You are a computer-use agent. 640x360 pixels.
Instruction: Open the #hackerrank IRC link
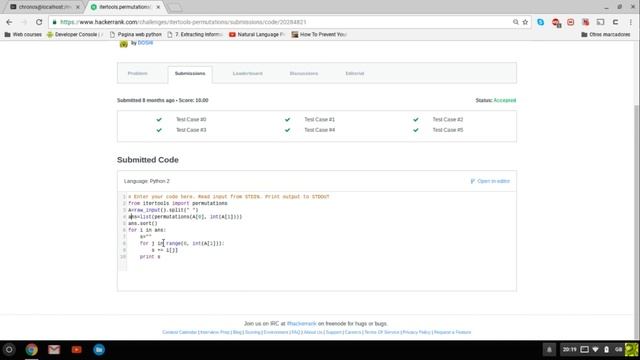tap(302, 324)
